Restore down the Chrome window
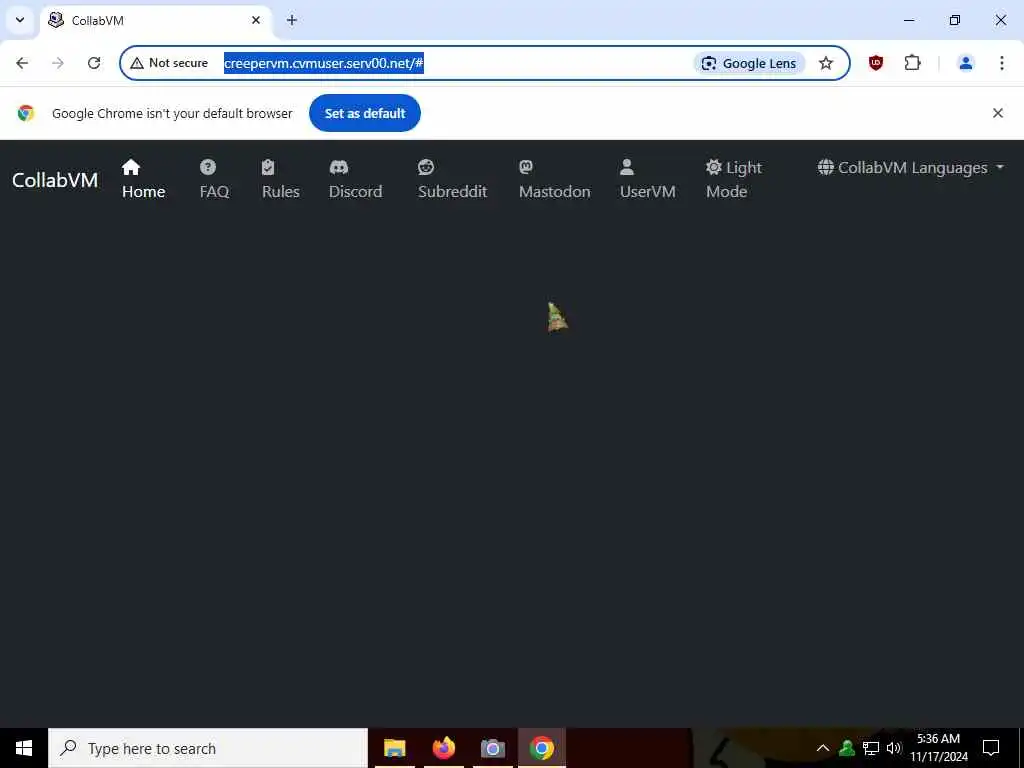The image size is (1024, 768). coord(955,20)
